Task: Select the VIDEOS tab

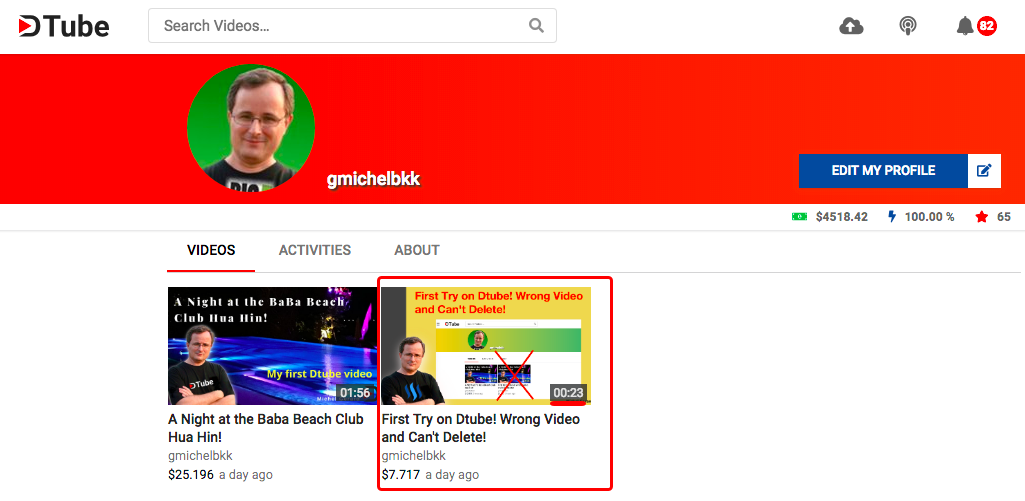Action: coord(211,250)
